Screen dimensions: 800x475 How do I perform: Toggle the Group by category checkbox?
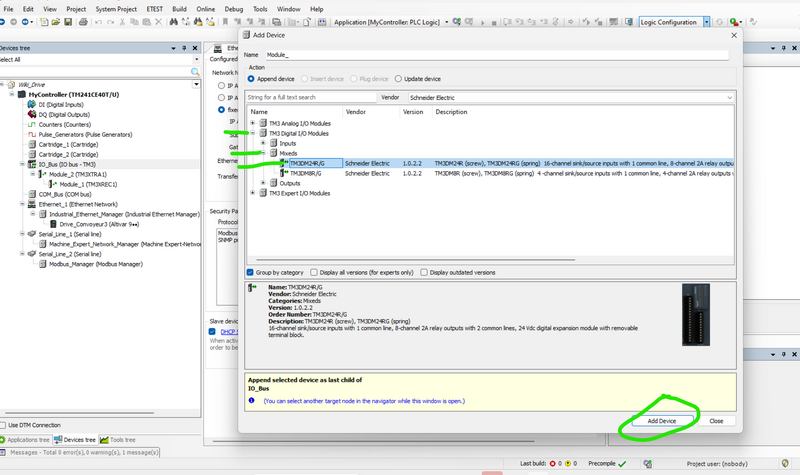pyautogui.click(x=250, y=272)
